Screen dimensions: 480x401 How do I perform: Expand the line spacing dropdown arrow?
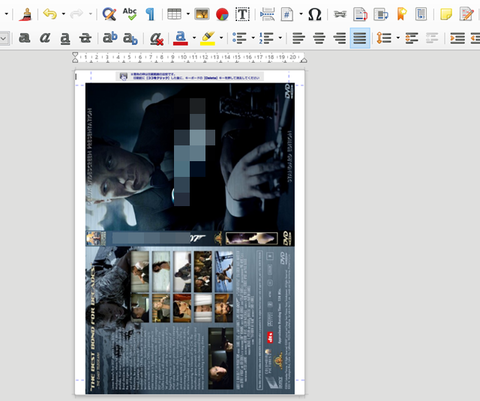pyautogui.click(x=398, y=38)
